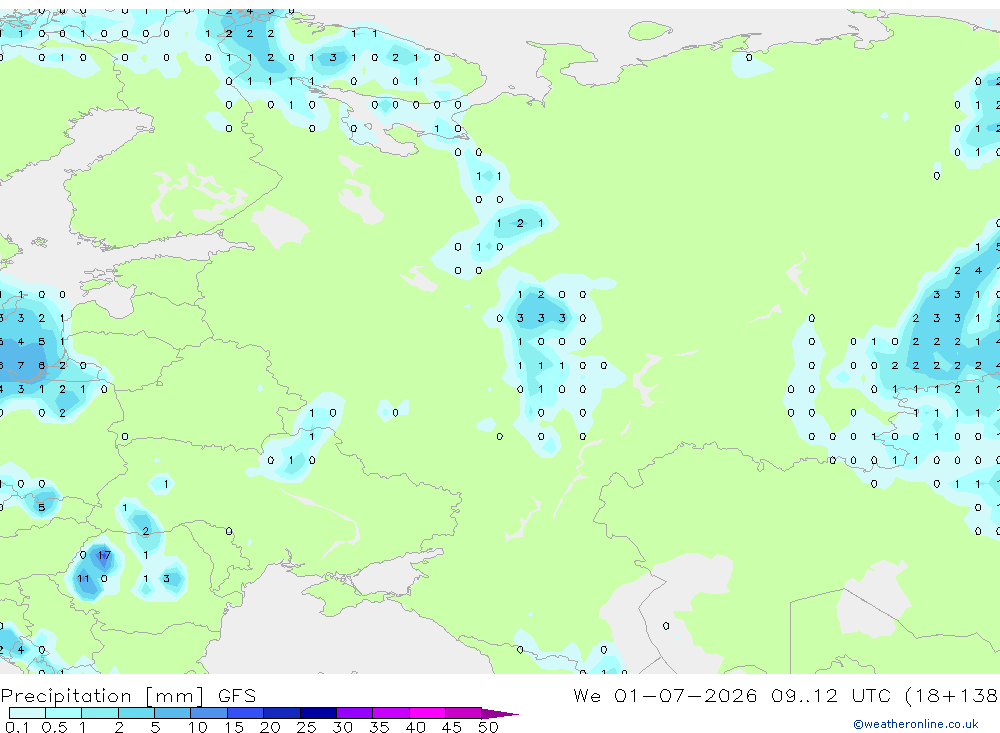Click the 40–45 mm magenta legend swatch
Image resolution: width=1000 pixels, height=733 pixels.
[x=427, y=713]
